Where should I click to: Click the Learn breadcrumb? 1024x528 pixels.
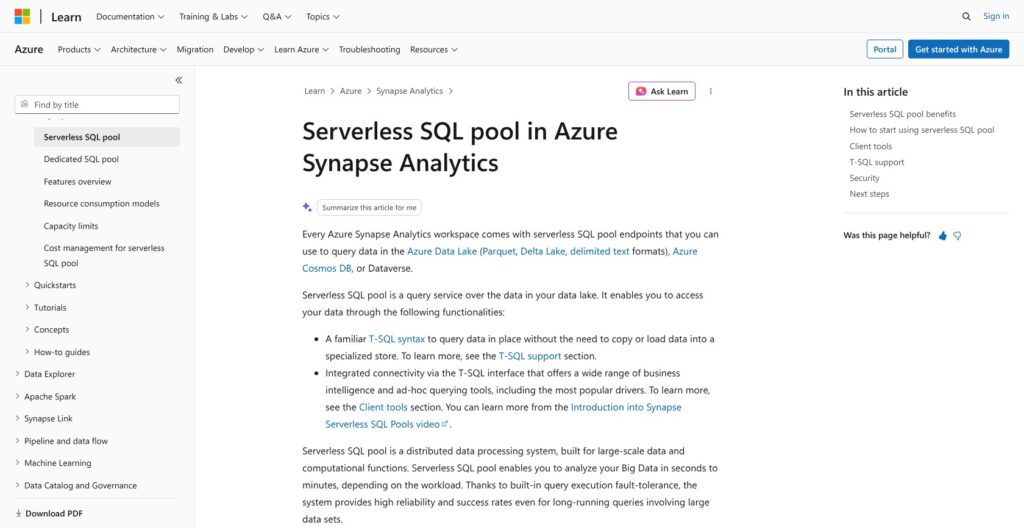point(314,91)
